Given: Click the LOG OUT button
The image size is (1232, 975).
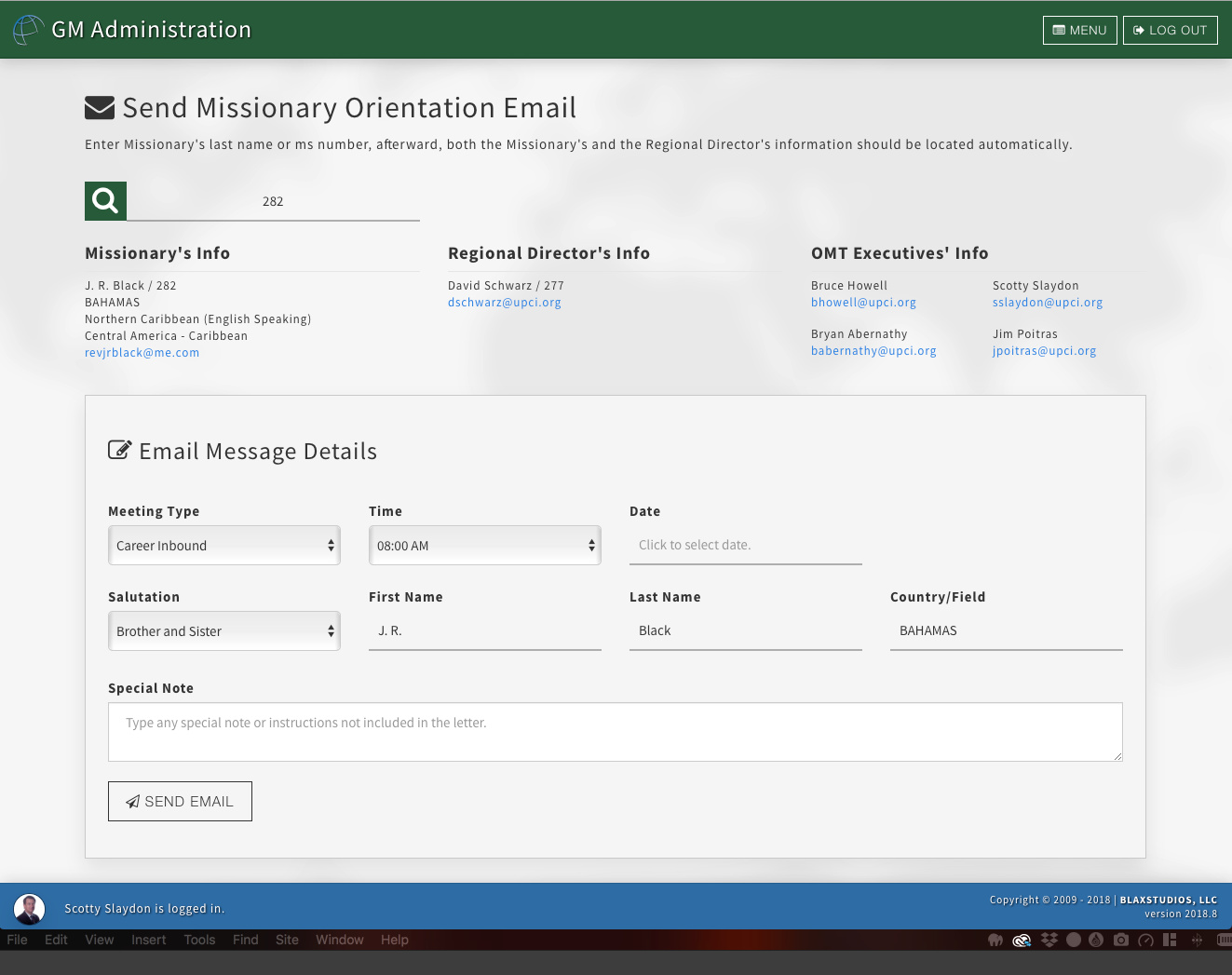Looking at the screenshot, I should pos(1170,30).
